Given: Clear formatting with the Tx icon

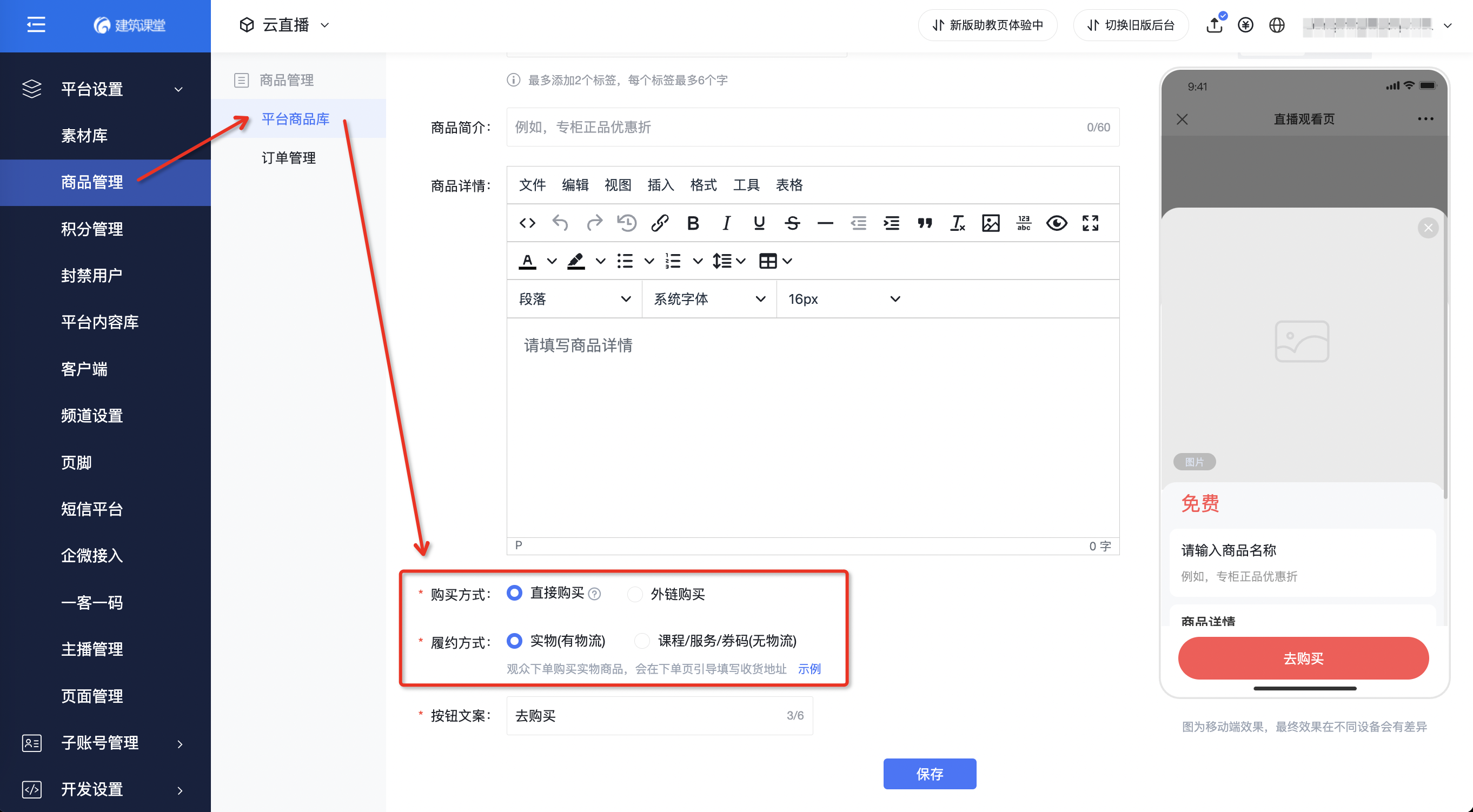Looking at the screenshot, I should [x=957, y=223].
